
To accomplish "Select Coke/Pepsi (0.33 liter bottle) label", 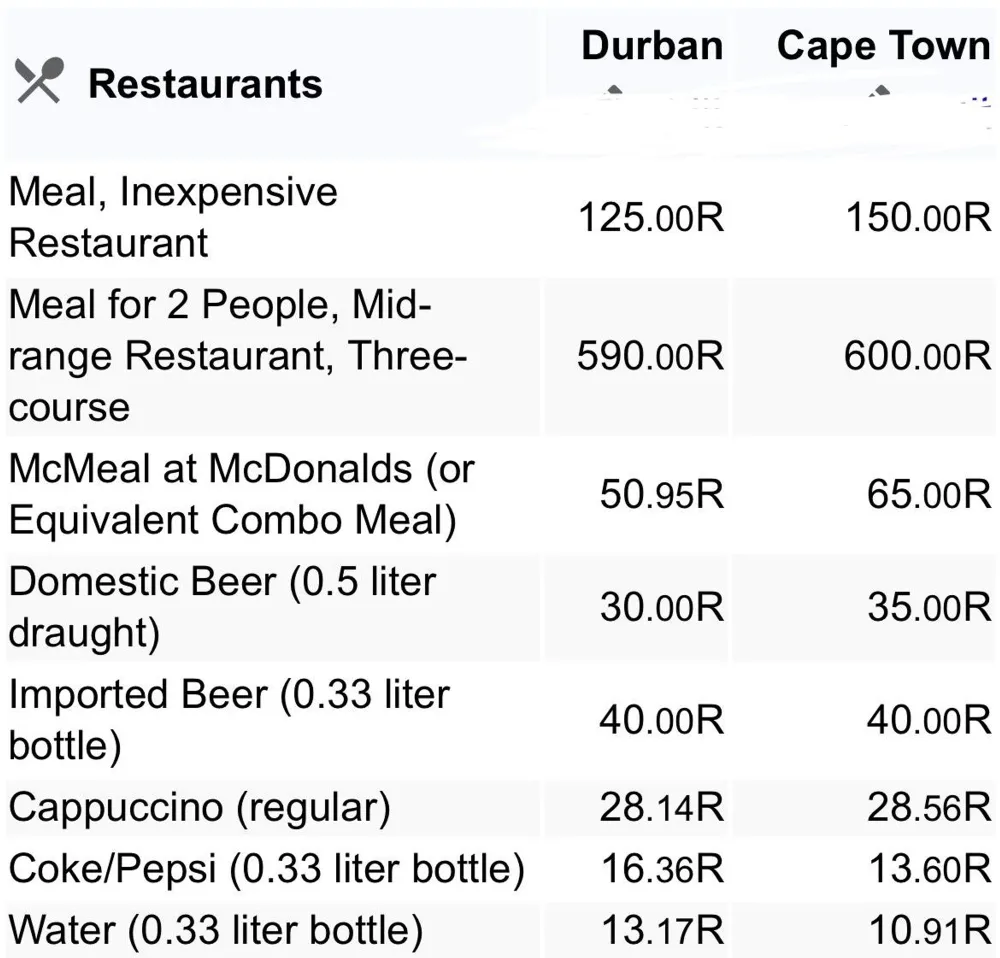I will (267, 869).
